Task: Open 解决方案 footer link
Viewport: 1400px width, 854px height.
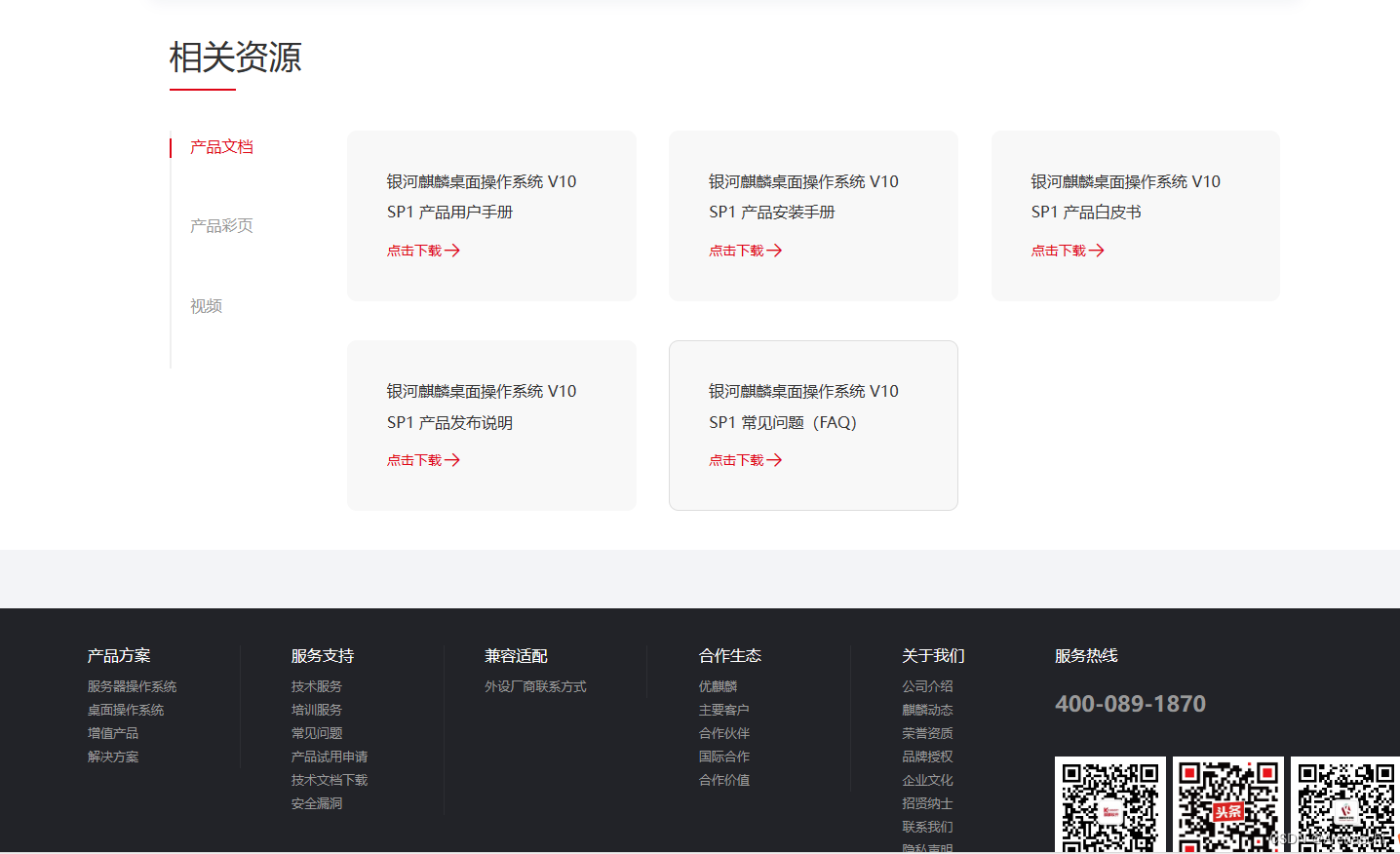Action: 113,757
